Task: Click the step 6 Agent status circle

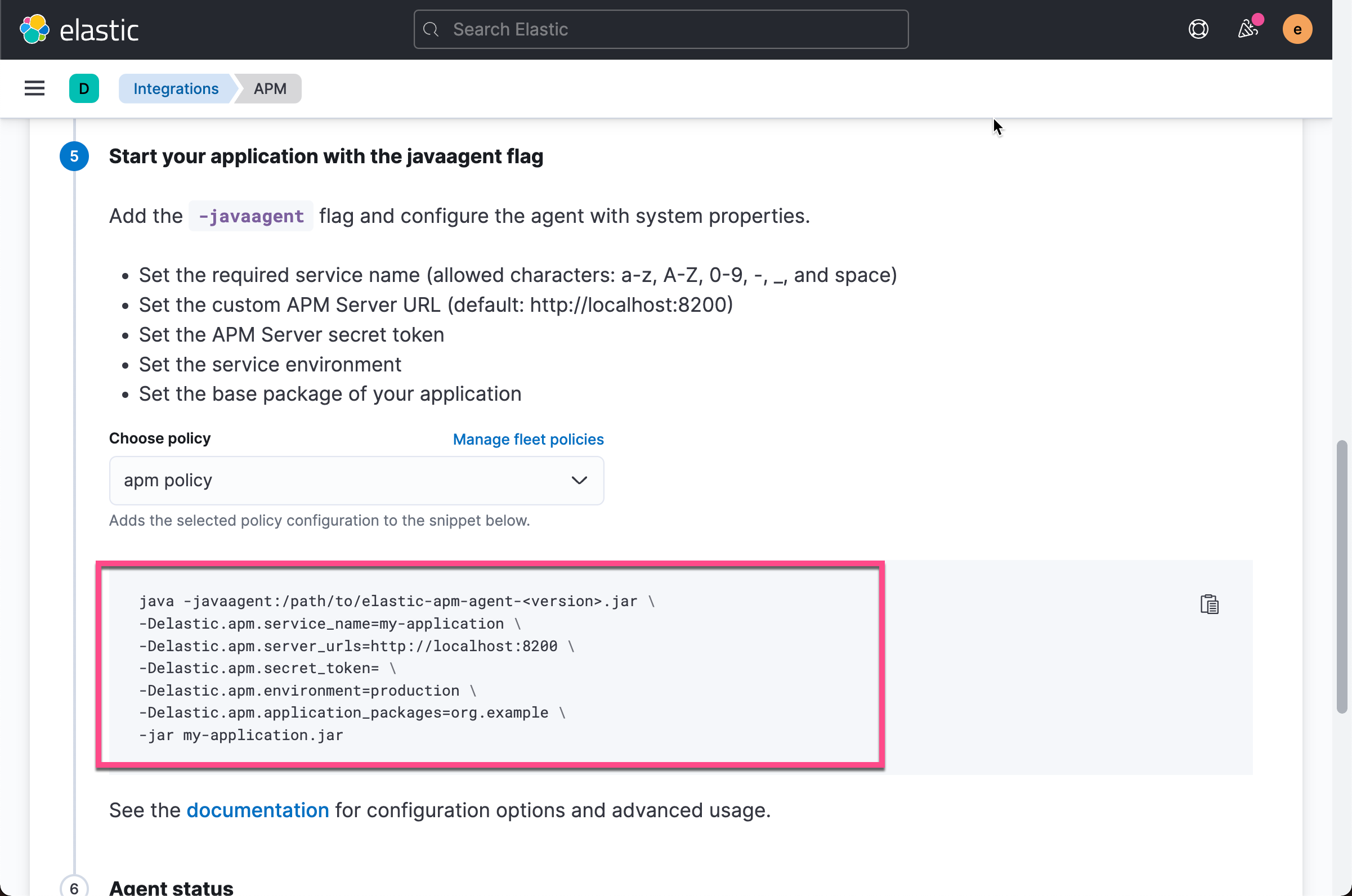Action: 74,888
